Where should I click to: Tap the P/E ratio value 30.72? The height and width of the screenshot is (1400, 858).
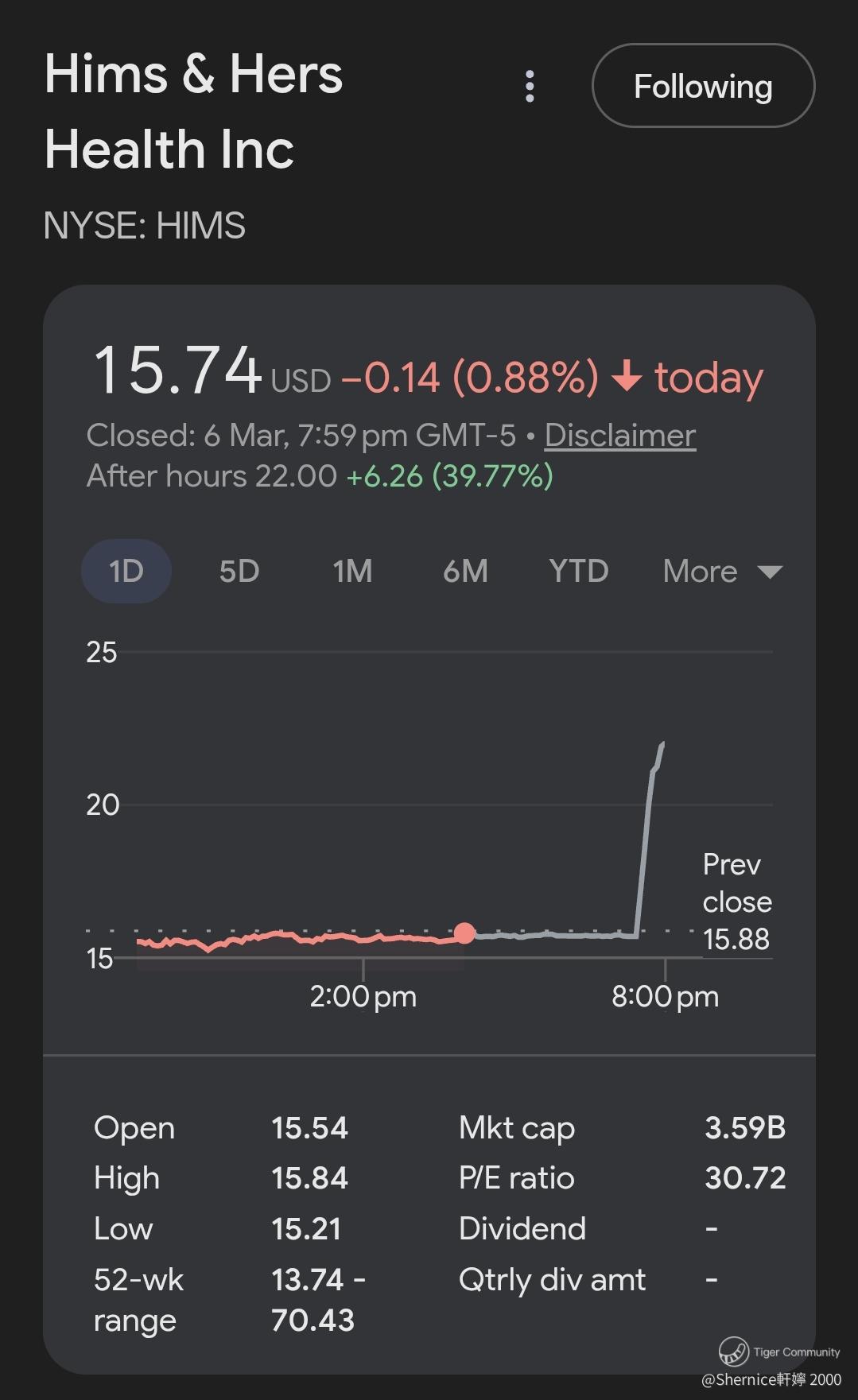[x=744, y=1177]
